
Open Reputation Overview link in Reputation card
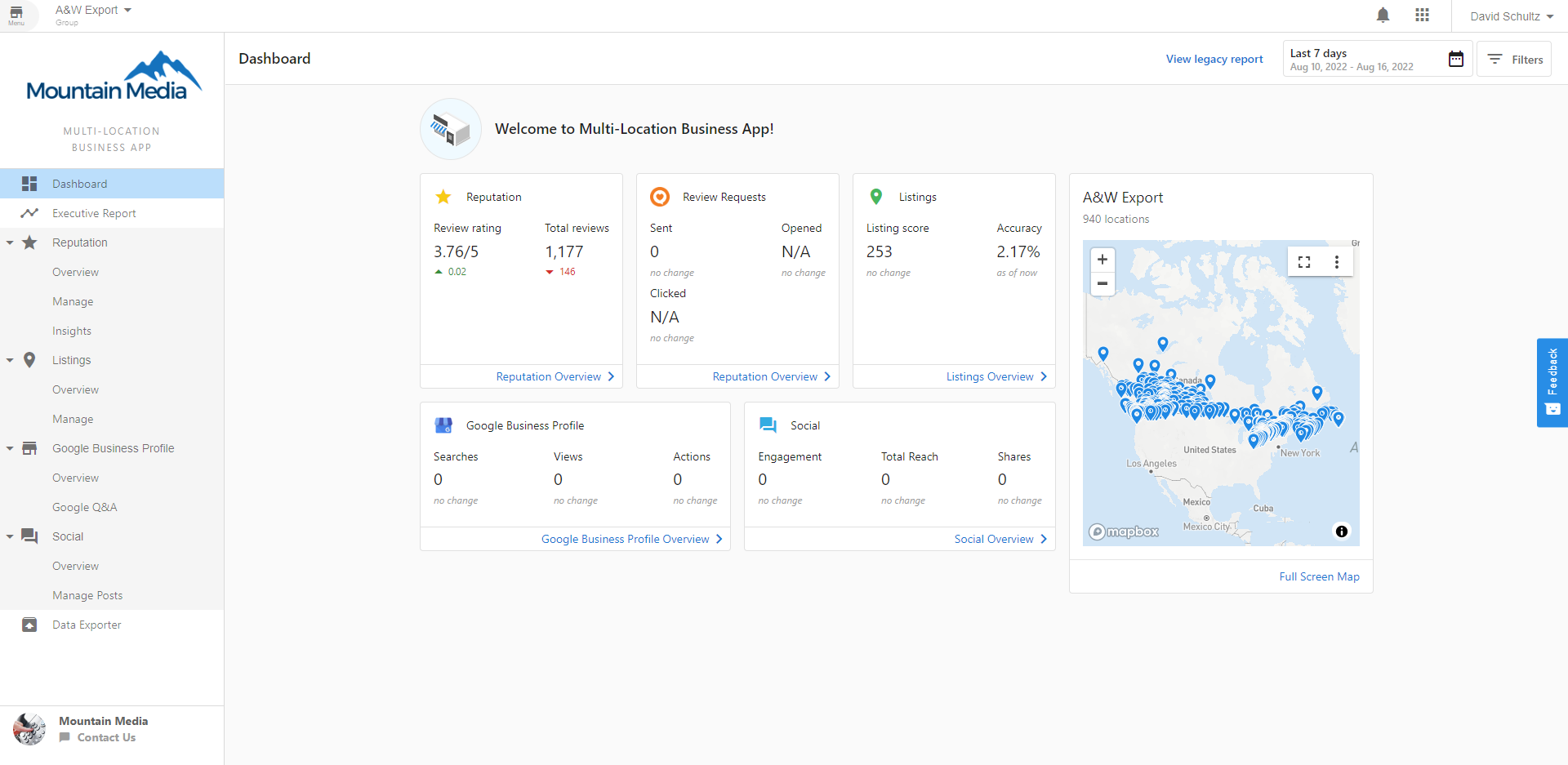tap(555, 376)
